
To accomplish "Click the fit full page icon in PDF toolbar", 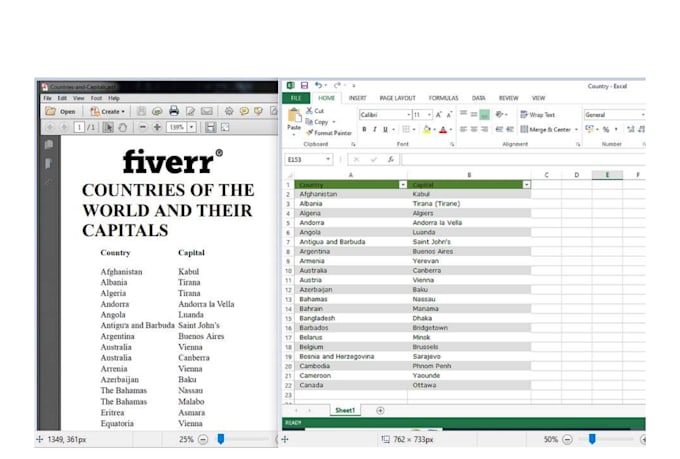I will (x=225, y=127).
